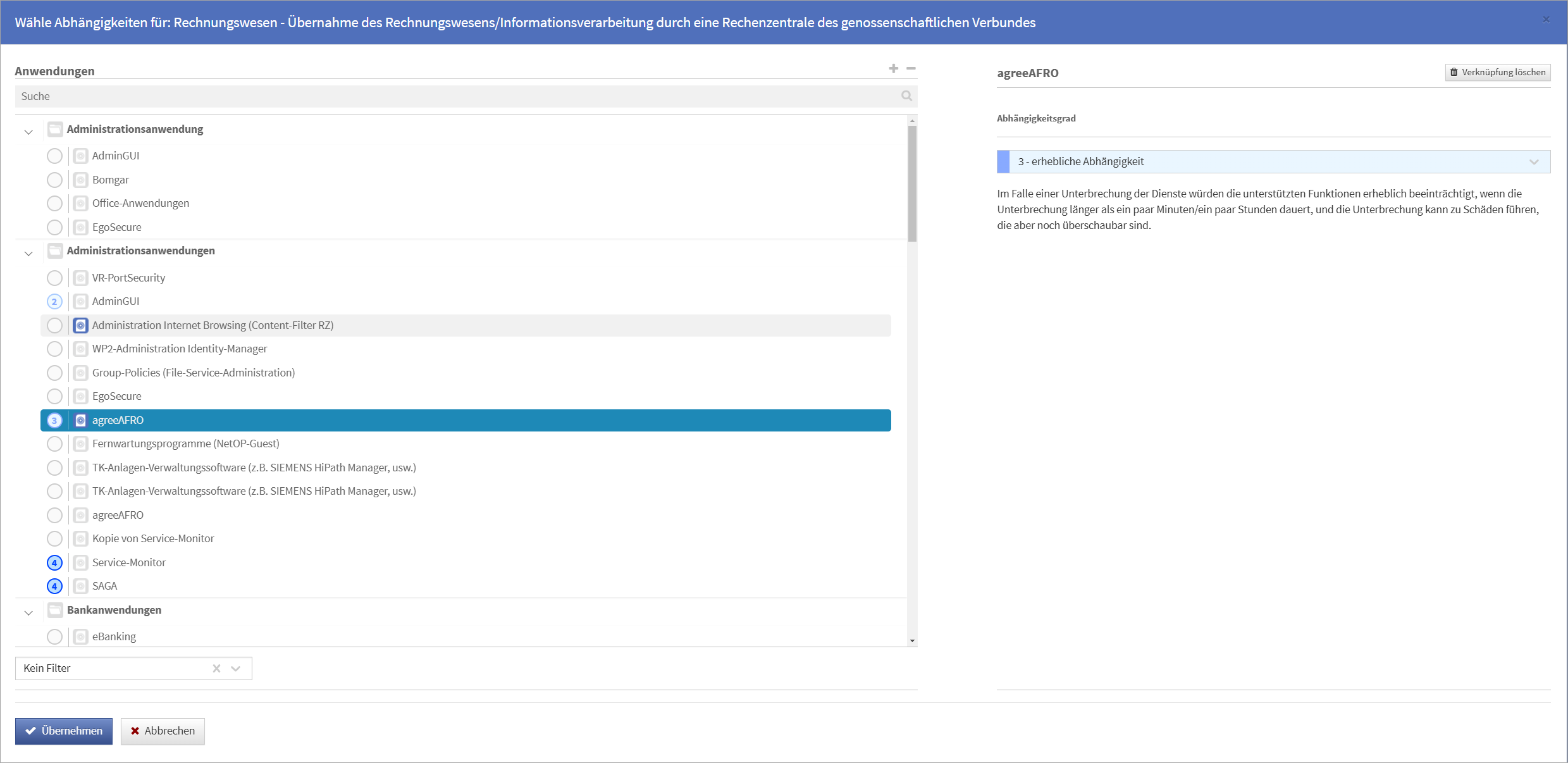This screenshot has width=1568, height=763.
Task: Toggle dependency circle for VR-PortSecurity
Action: [x=54, y=278]
